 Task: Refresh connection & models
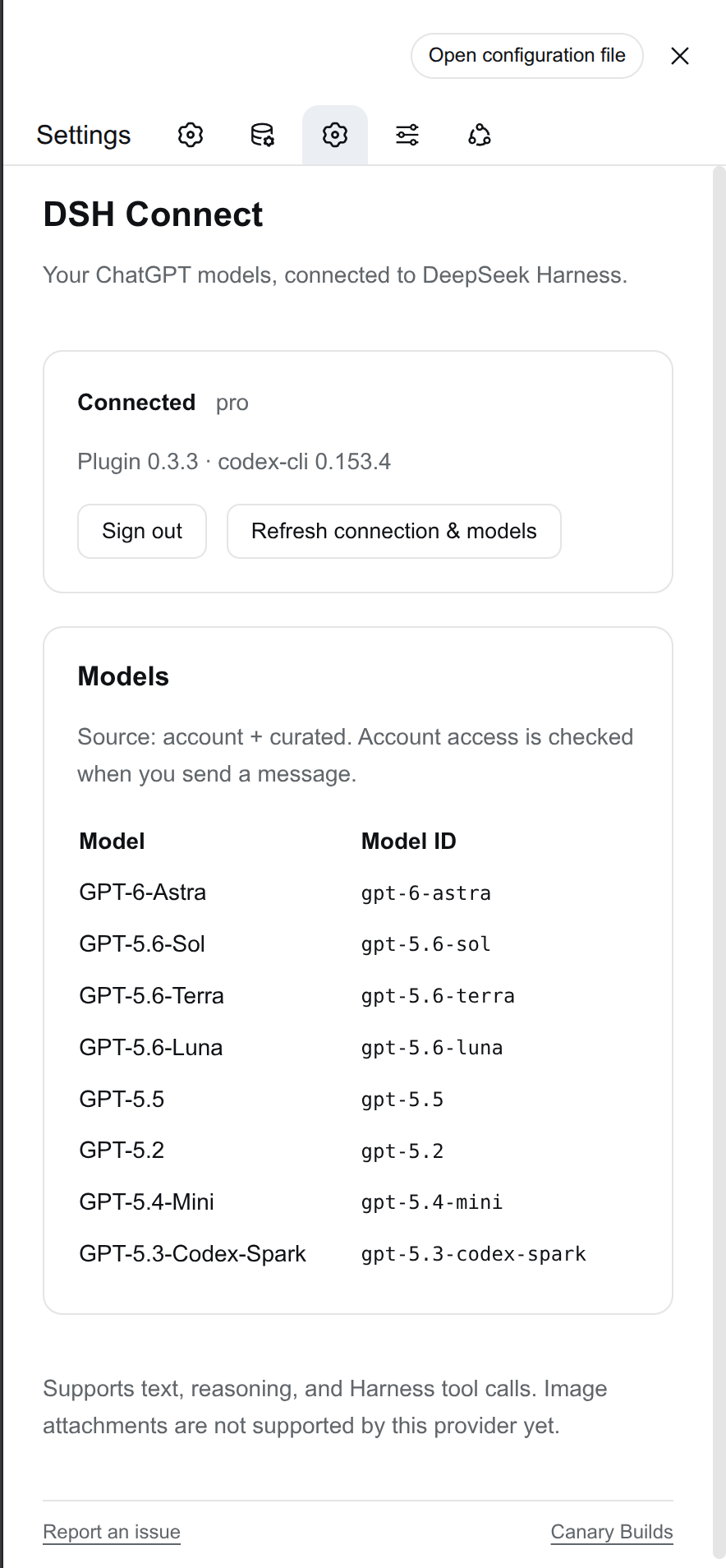(394, 531)
